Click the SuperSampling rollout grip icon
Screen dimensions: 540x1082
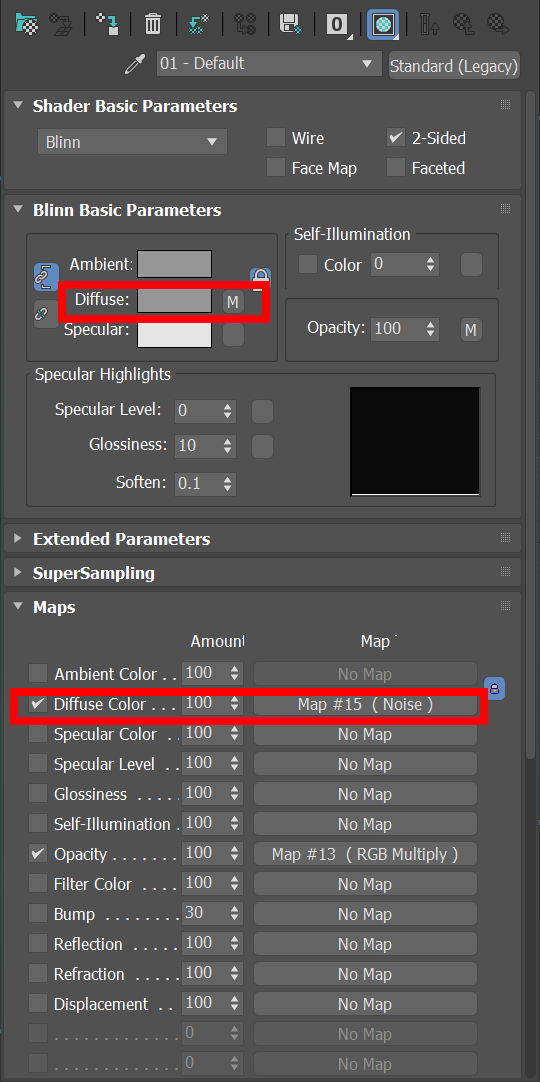click(506, 571)
